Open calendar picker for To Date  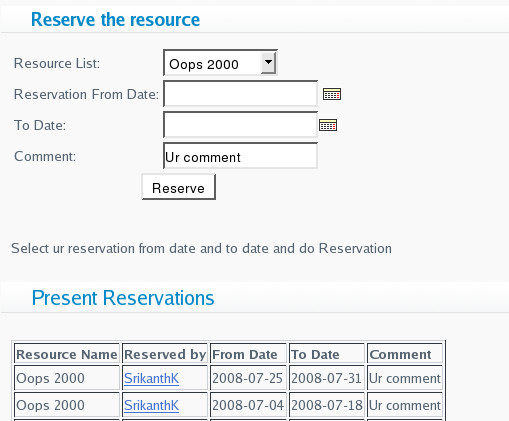click(328, 125)
